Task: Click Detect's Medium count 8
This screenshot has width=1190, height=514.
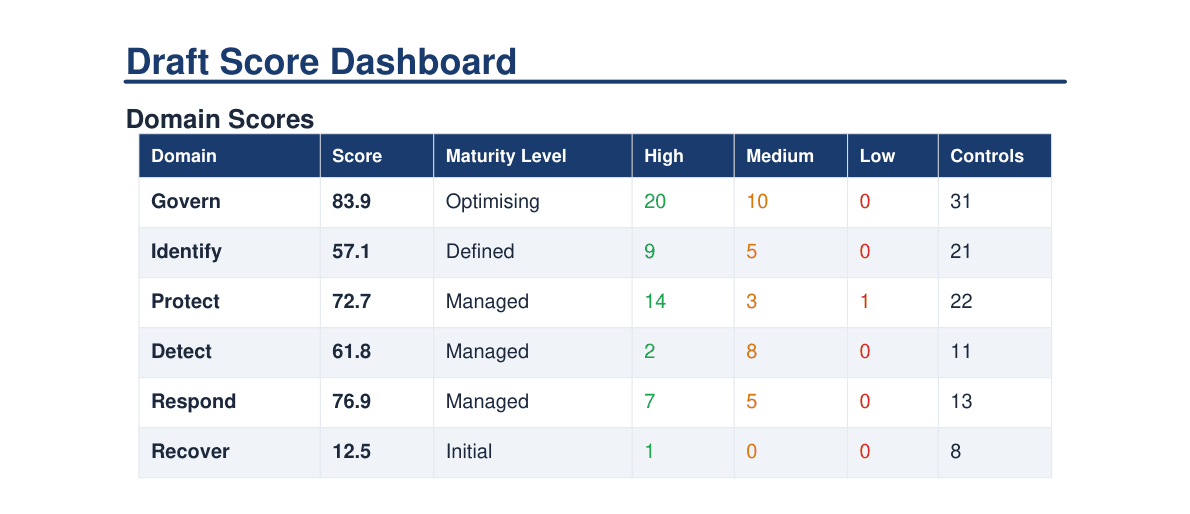Action: [751, 352]
